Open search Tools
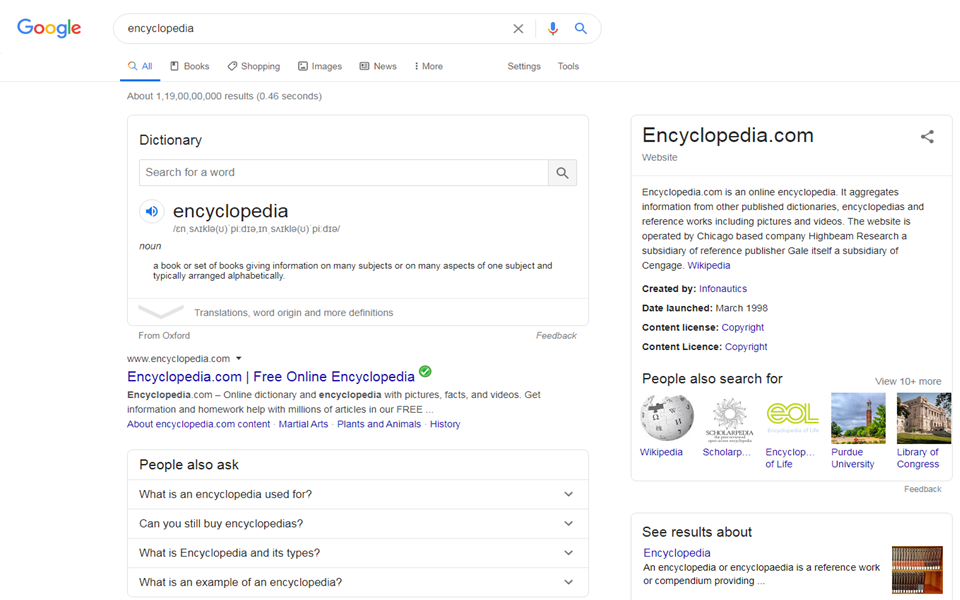 tap(568, 66)
